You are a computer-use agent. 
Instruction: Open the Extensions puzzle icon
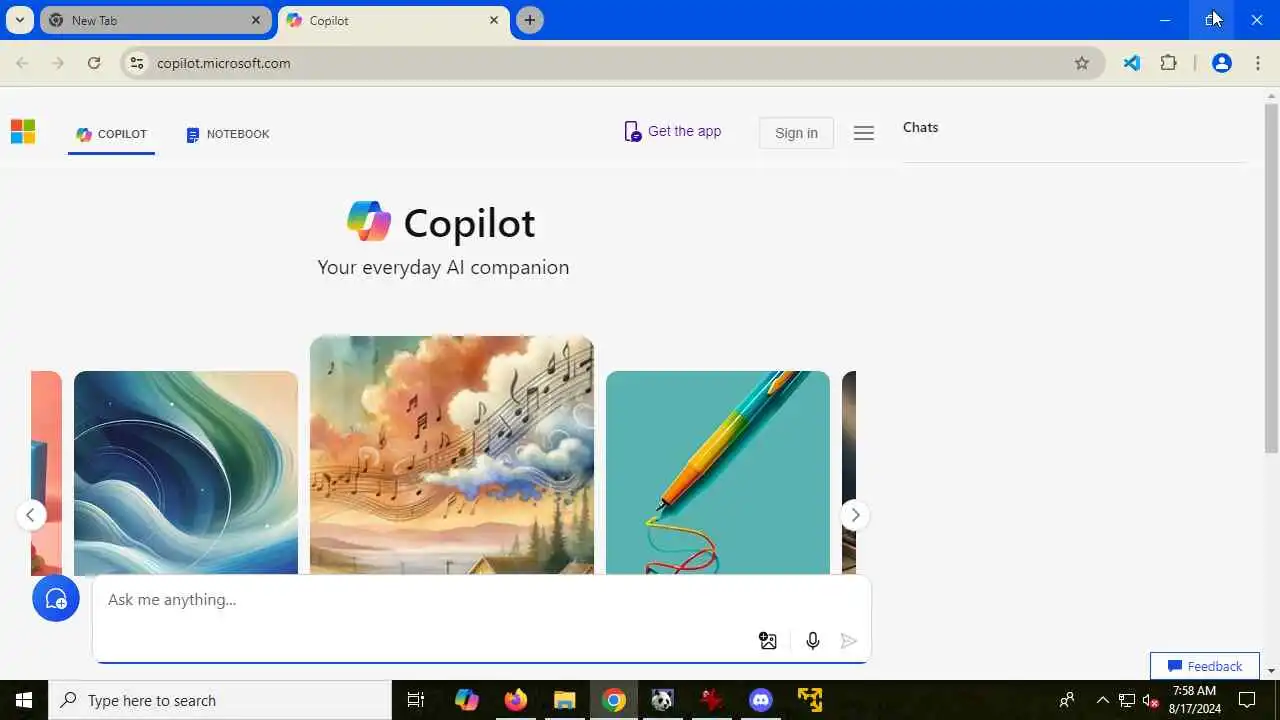click(1168, 63)
